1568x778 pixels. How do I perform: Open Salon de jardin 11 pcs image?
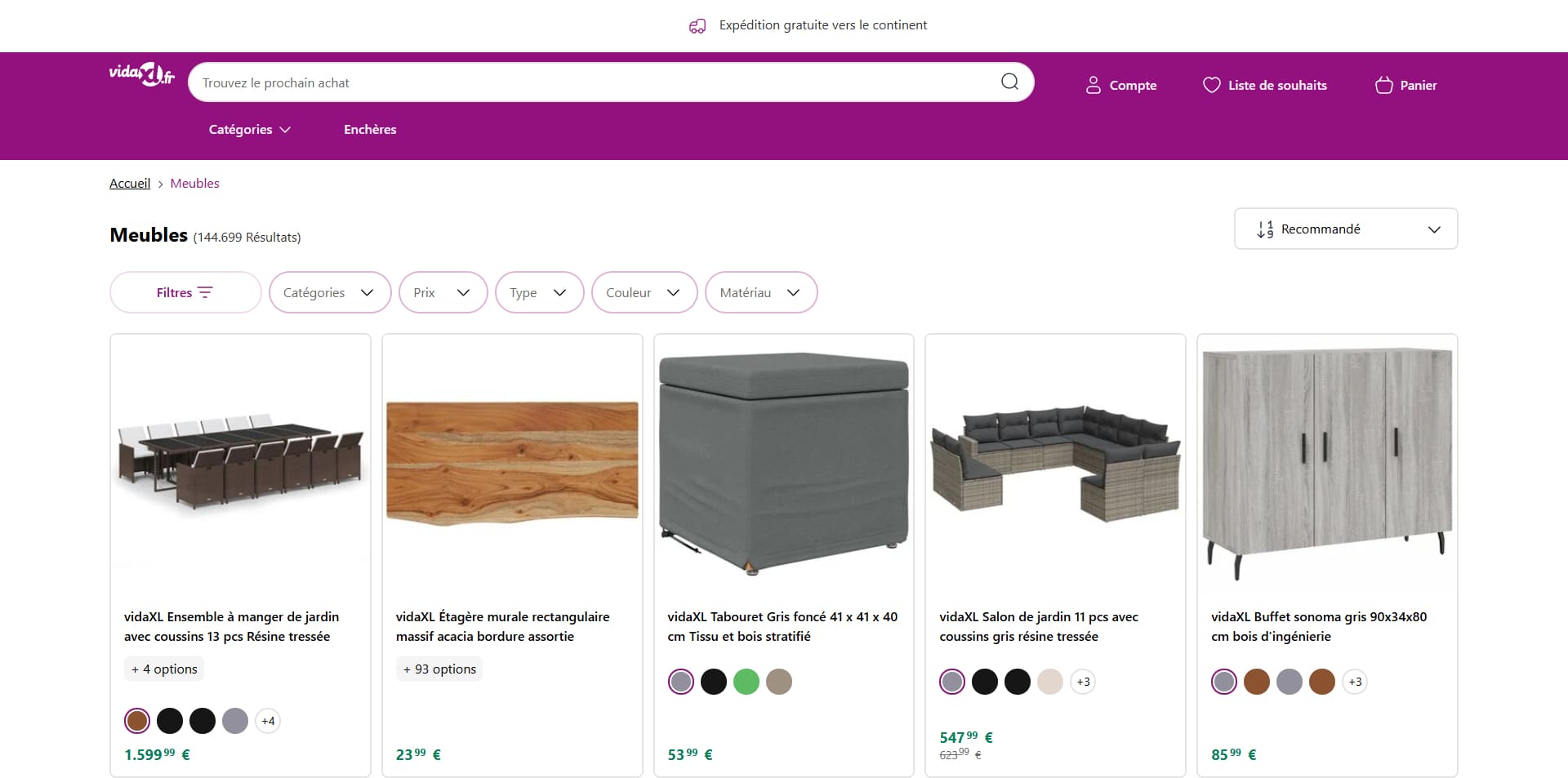pos(1055,462)
